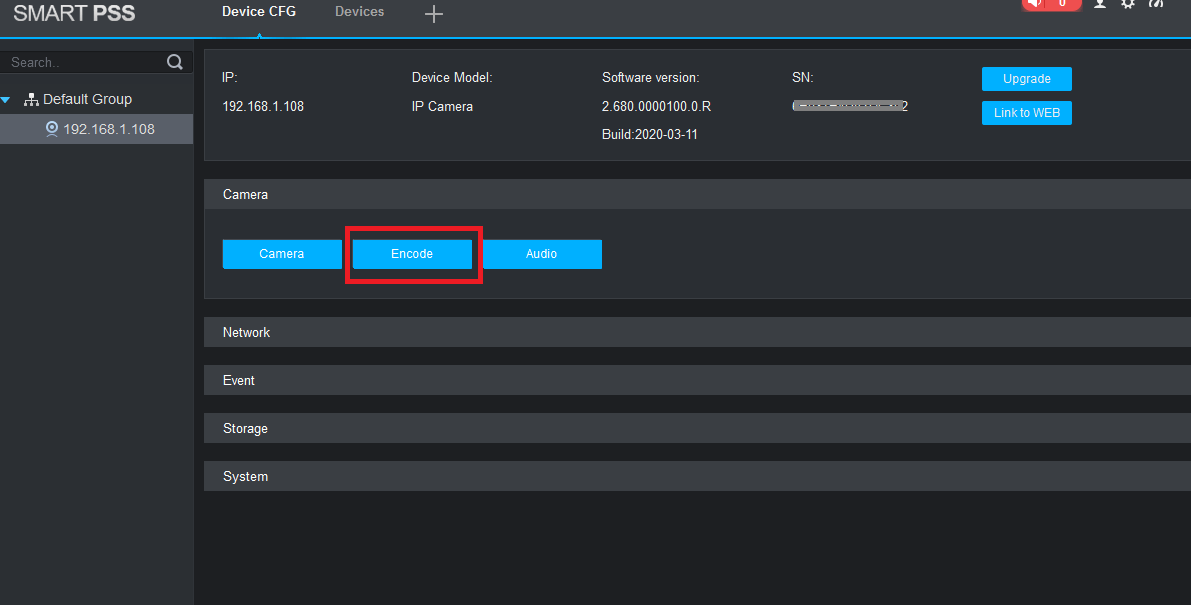Open the Link to WEB button
The image size is (1191, 605).
(x=1026, y=113)
